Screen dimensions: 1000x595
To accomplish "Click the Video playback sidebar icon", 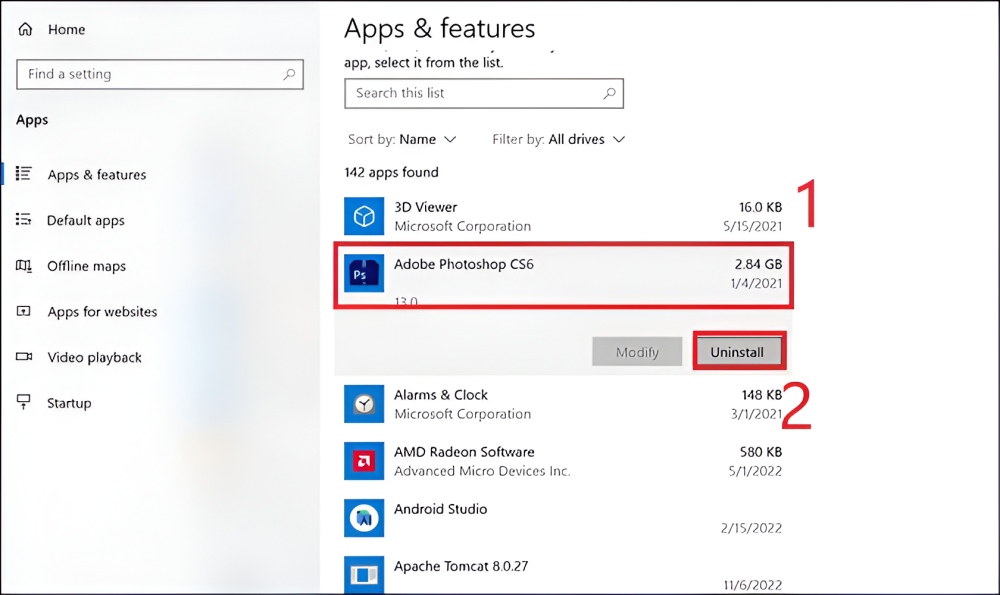I will pyautogui.click(x=24, y=356).
